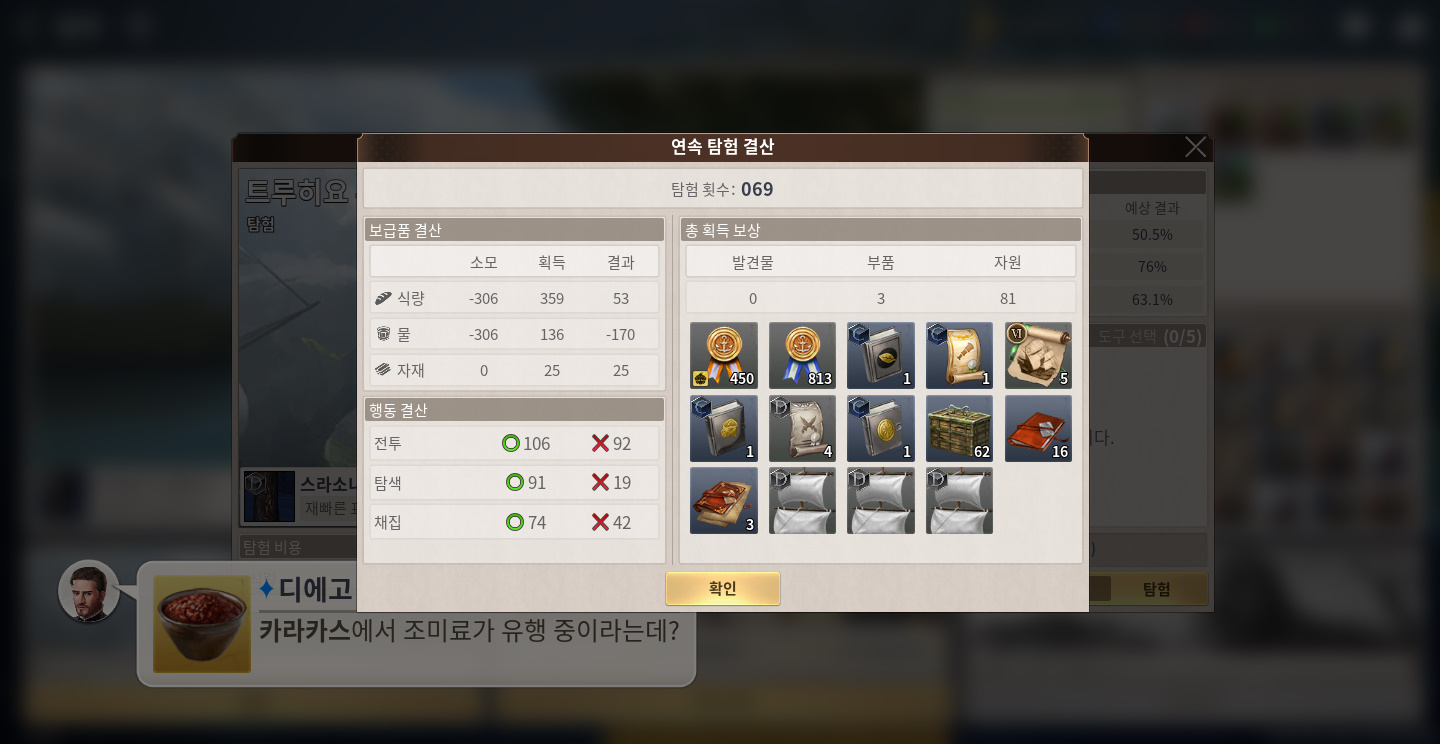
Task: Select the orange-ribbon anchor medal reward showing 450
Action: 724,355
